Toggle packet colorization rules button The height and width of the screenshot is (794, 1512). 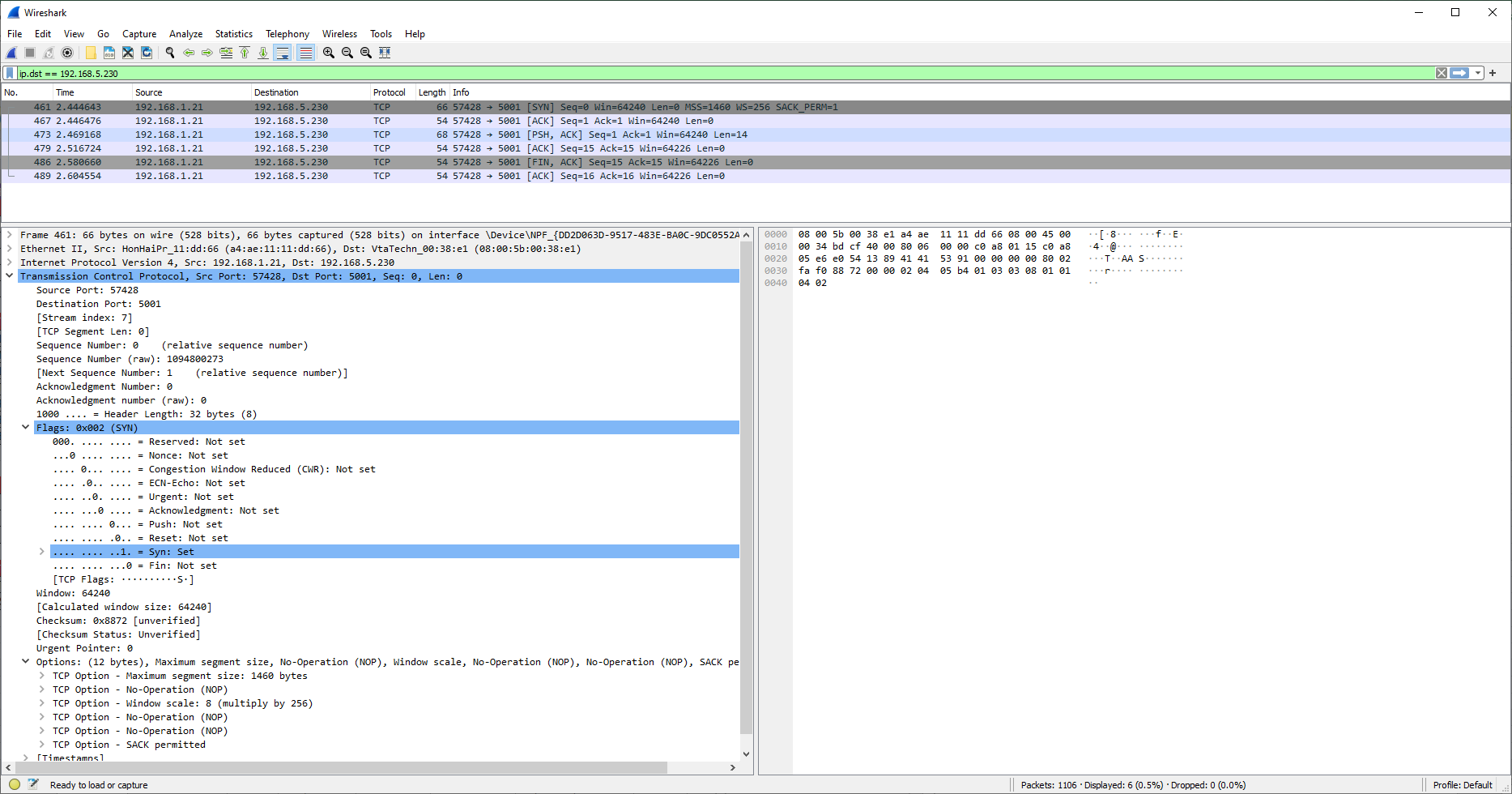(x=305, y=53)
